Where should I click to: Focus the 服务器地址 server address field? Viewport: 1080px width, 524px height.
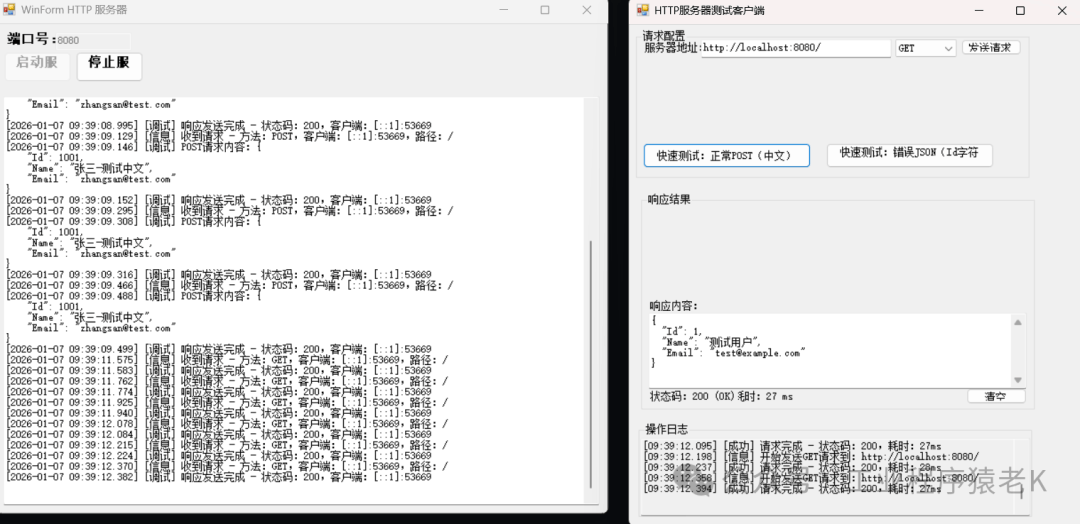click(795, 48)
